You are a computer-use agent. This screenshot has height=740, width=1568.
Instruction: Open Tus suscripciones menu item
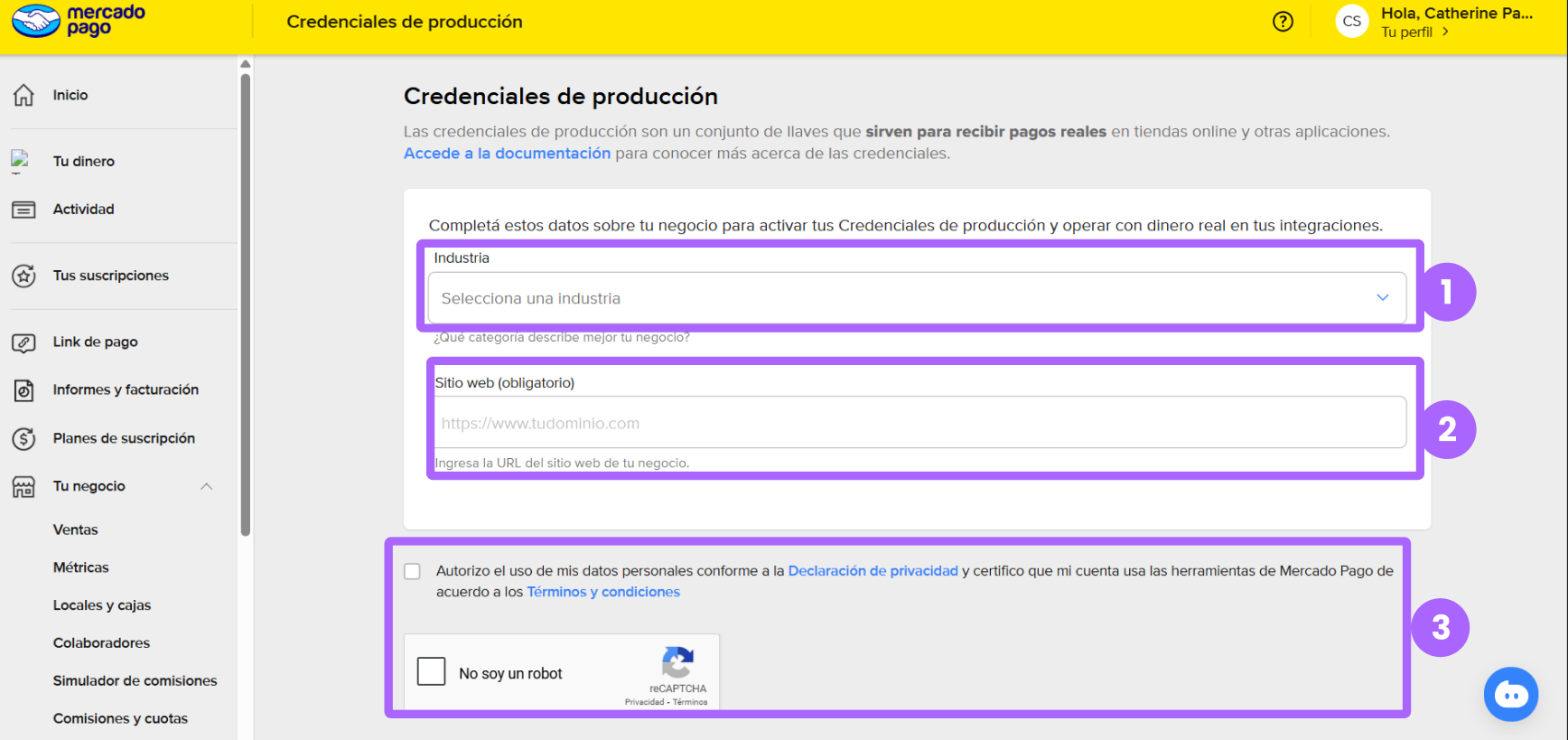click(111, 276)
